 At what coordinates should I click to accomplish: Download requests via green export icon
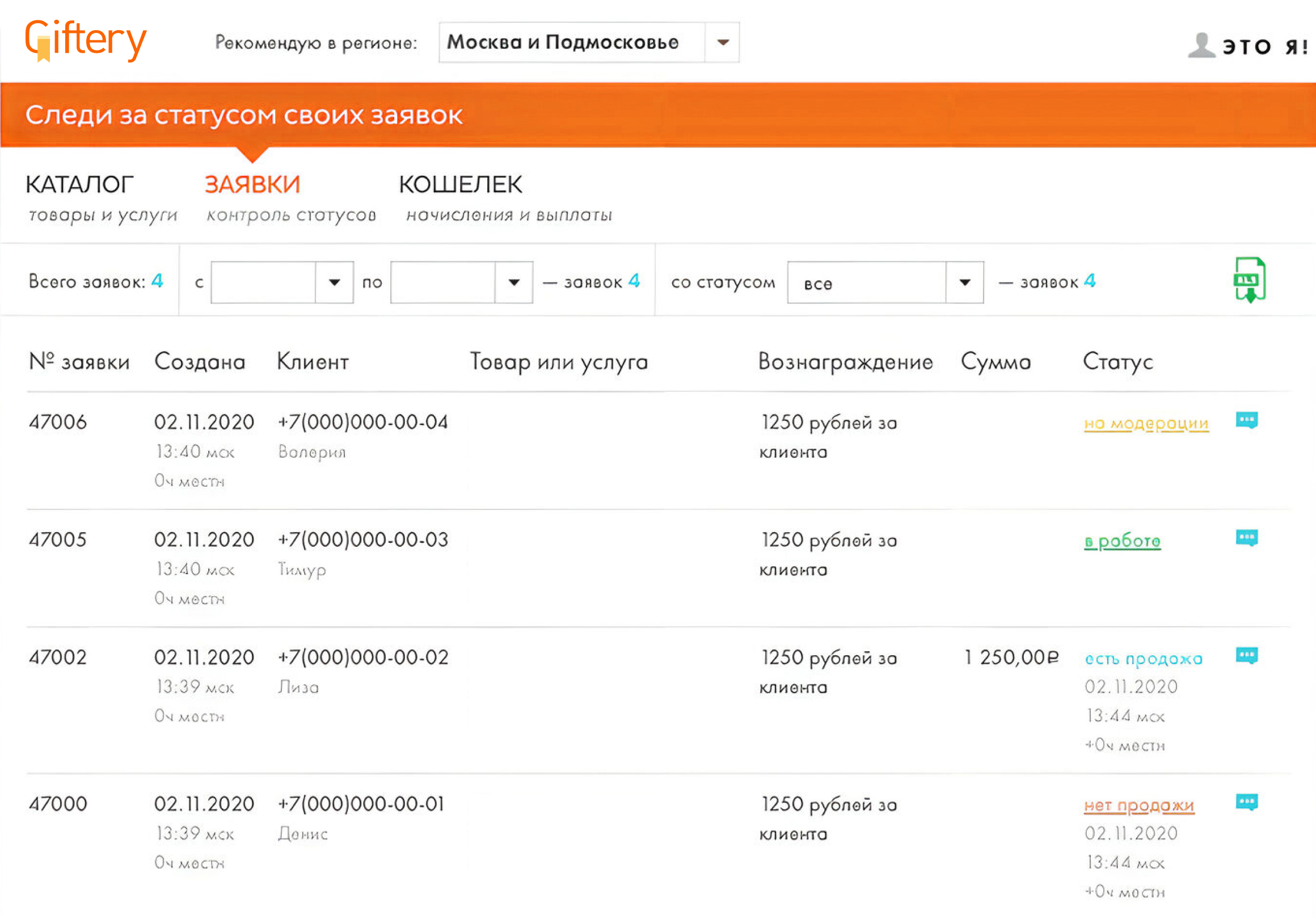1250,280
